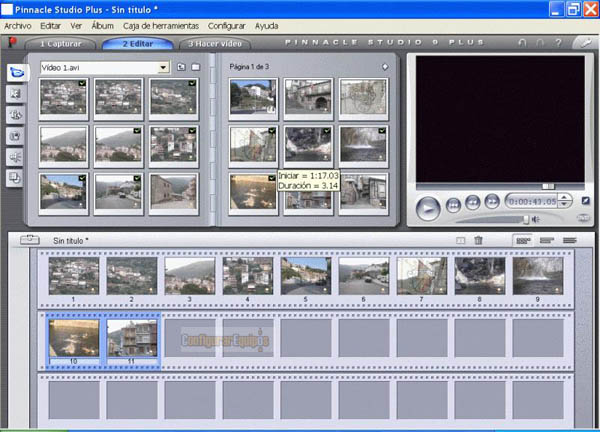The image size is (600, 432).
Task: Rewind the preview video
Action: pos(473,202)
